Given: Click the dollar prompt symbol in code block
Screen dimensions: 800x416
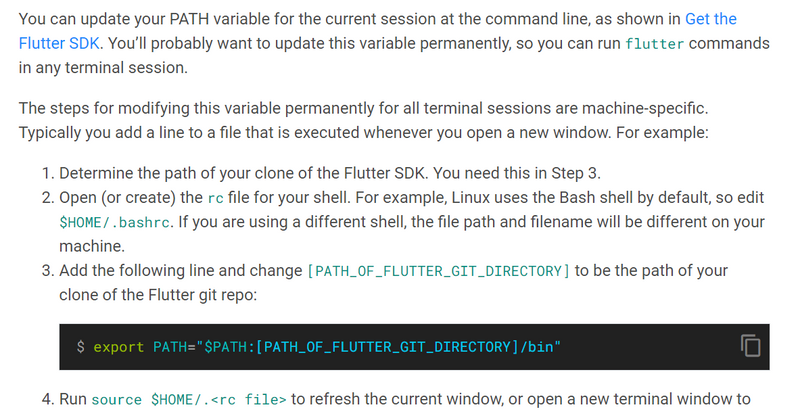Looking at the screenshot, I should coord(81,347).
